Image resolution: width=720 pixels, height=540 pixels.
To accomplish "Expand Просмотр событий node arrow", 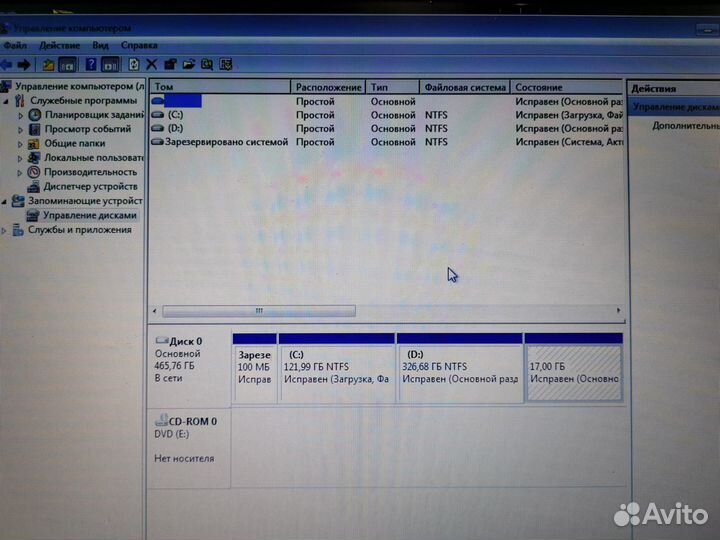I will click(20, 130).
